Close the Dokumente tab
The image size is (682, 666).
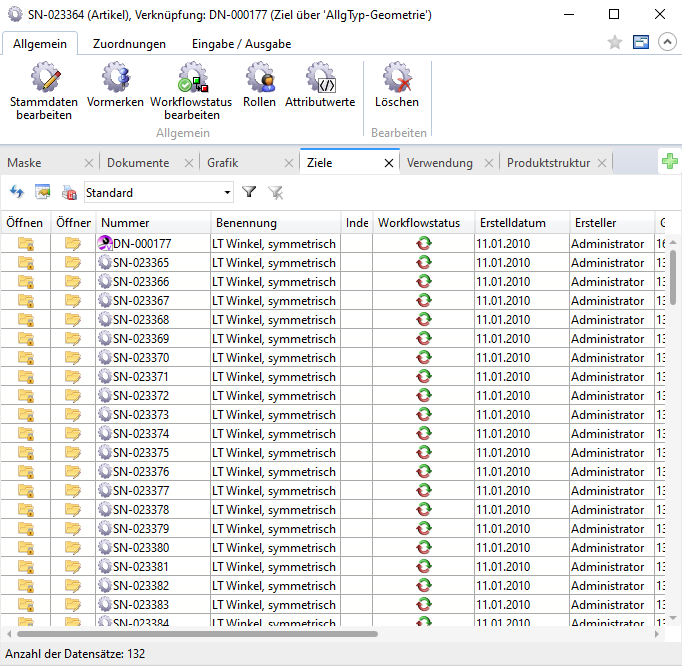click(187, 163)
